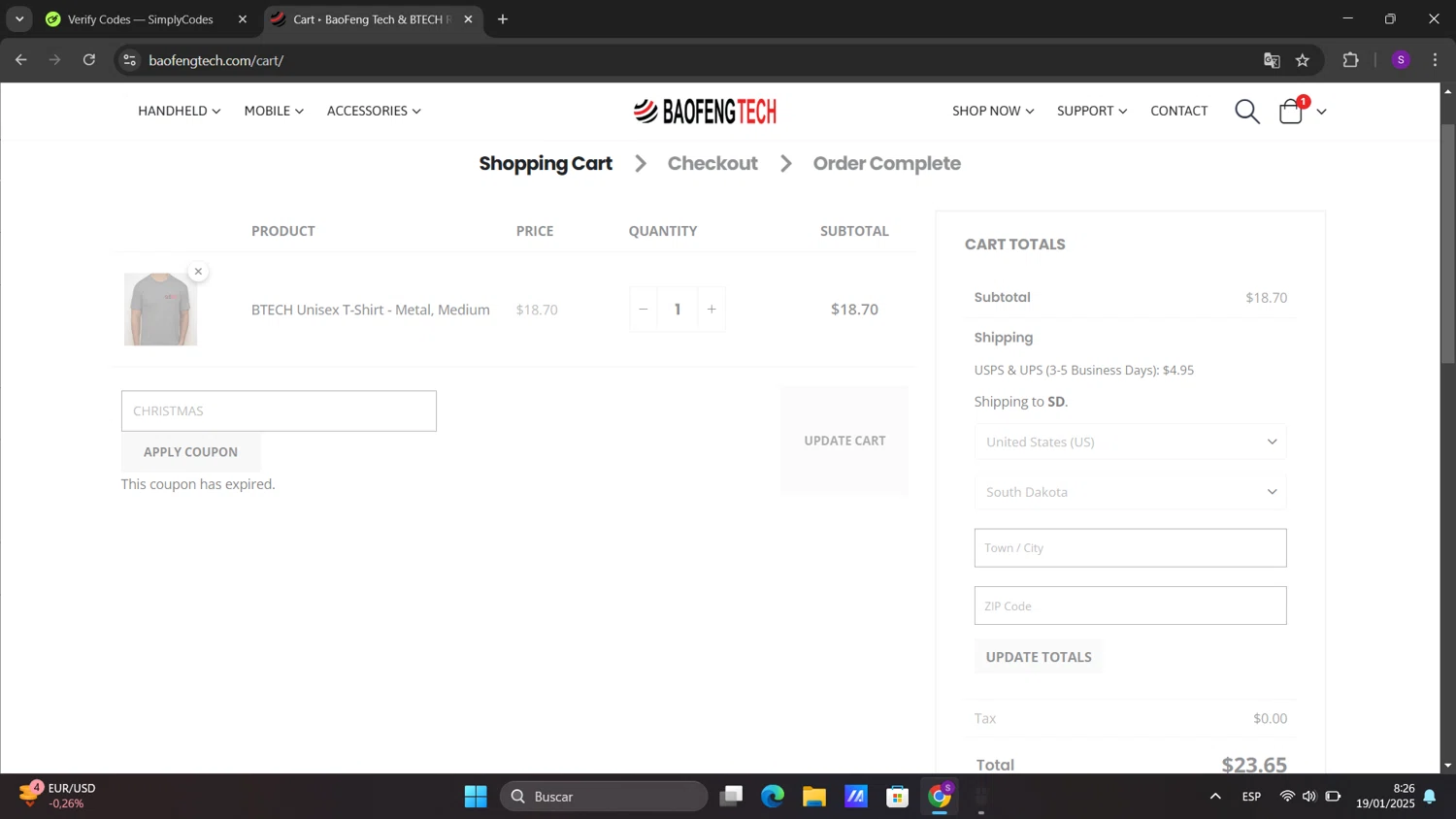This screenshot has height=819, width=1456.
Task: Open the translate page icon
Action: tap(1272, 60)
